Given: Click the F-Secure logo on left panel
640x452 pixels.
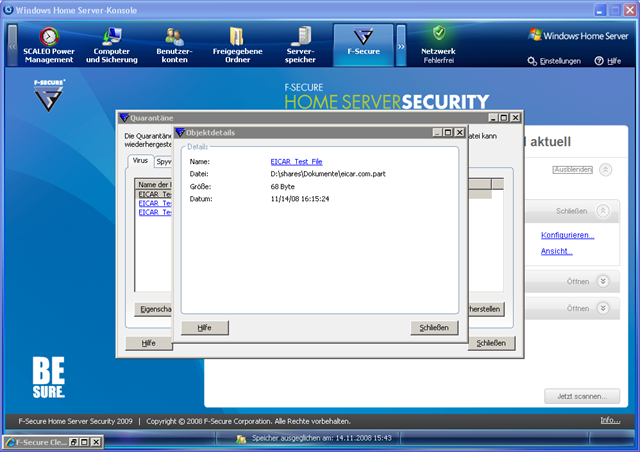Looking at the screenshot, I should (x=49, y=95).
